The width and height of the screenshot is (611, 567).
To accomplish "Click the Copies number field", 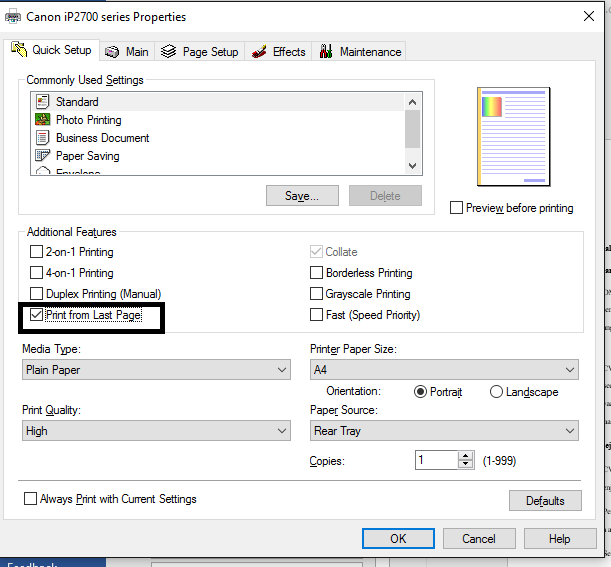I will [x=436, y=460].
